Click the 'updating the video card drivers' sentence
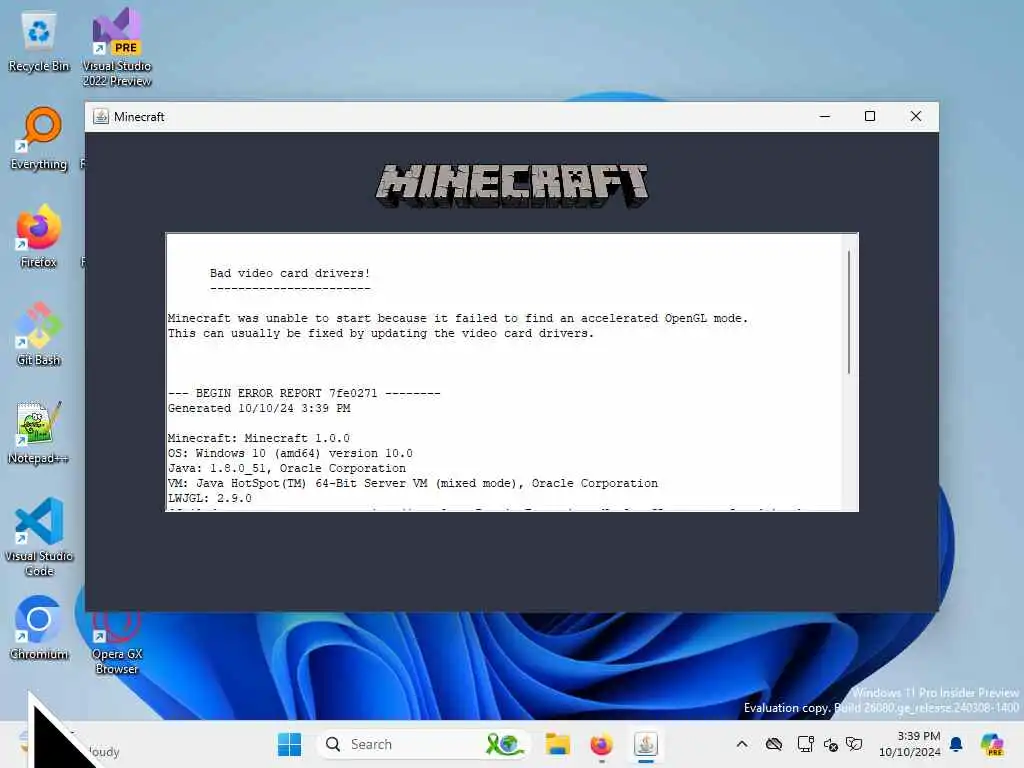The height and width of the screenshot is (768, 1024). pos(381,333)
